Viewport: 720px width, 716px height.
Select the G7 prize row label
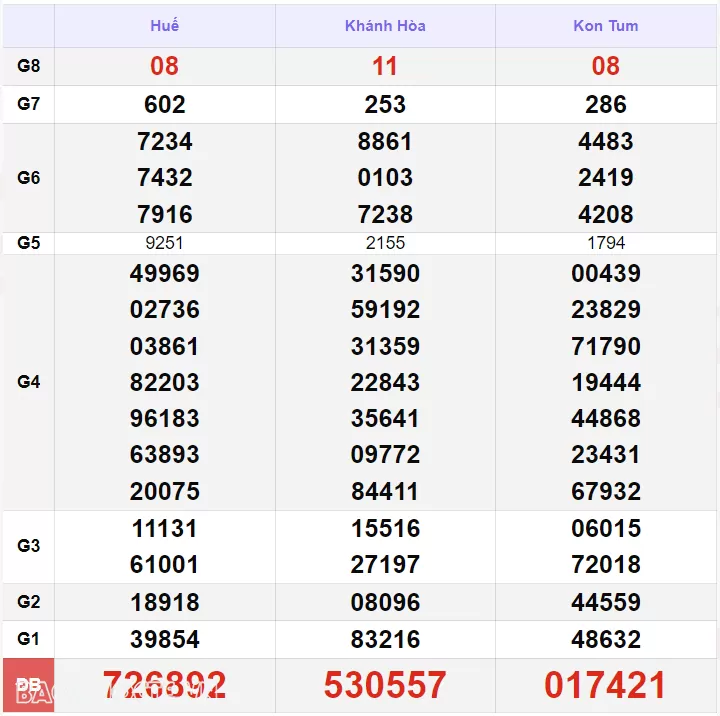29,104
